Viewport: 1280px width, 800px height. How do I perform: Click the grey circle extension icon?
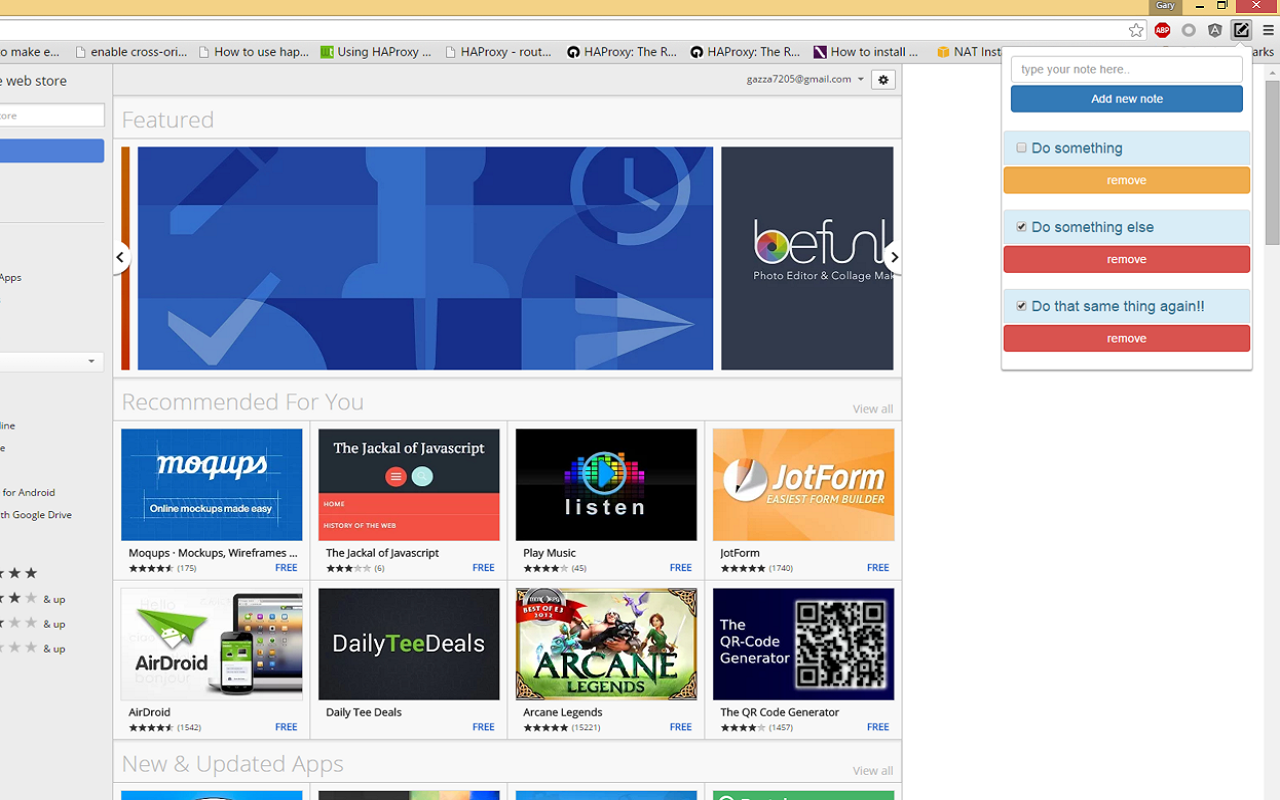(x=1188, y=31)
